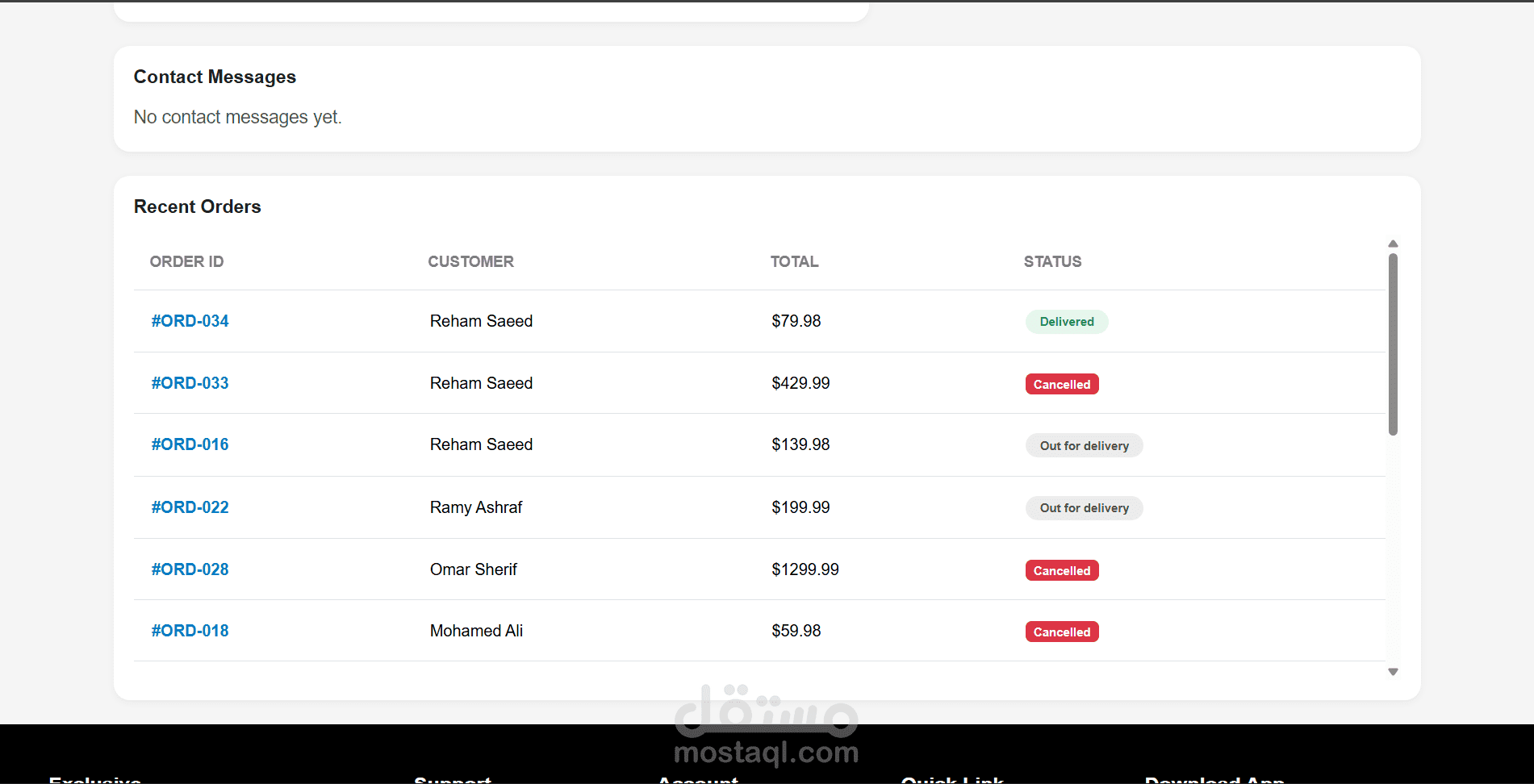Click Cancelled badge for order #ORD-033

click(1062, 385)
